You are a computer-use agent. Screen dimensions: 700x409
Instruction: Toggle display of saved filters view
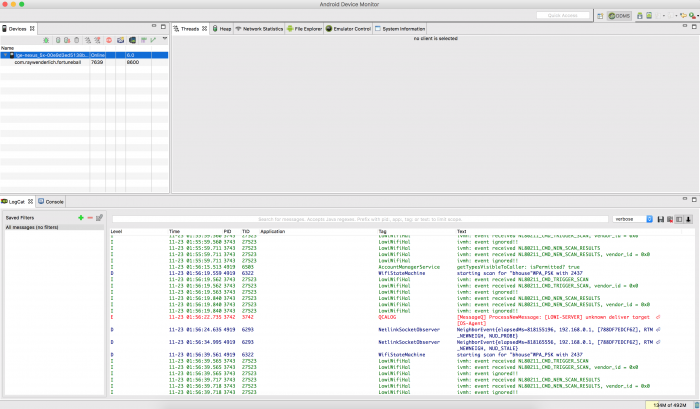pyautogui.click(x=679, y=219)
